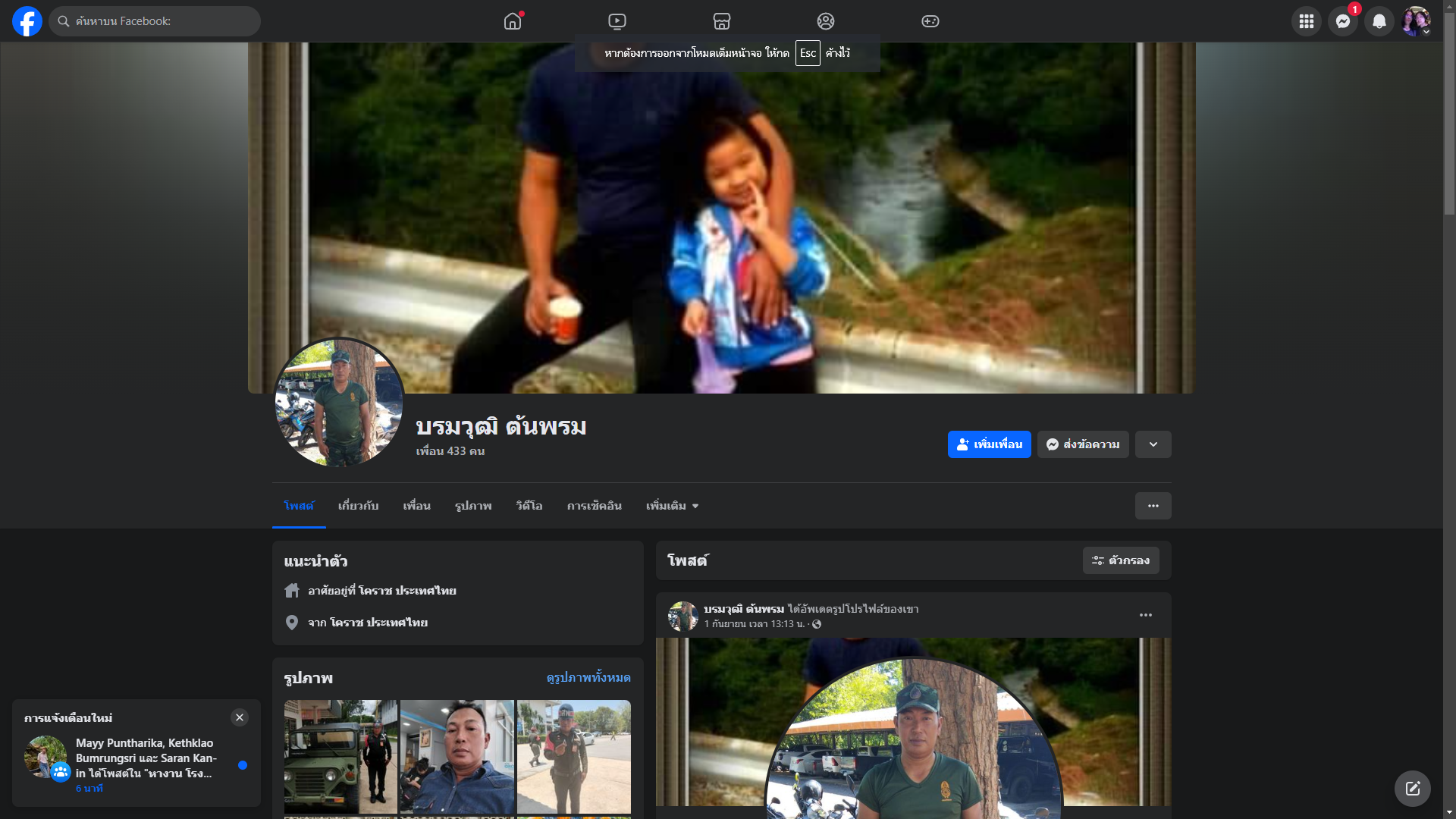Click the compose new message icon
The width and height of the screenshot is (1456, 819).
[1412, 789]
